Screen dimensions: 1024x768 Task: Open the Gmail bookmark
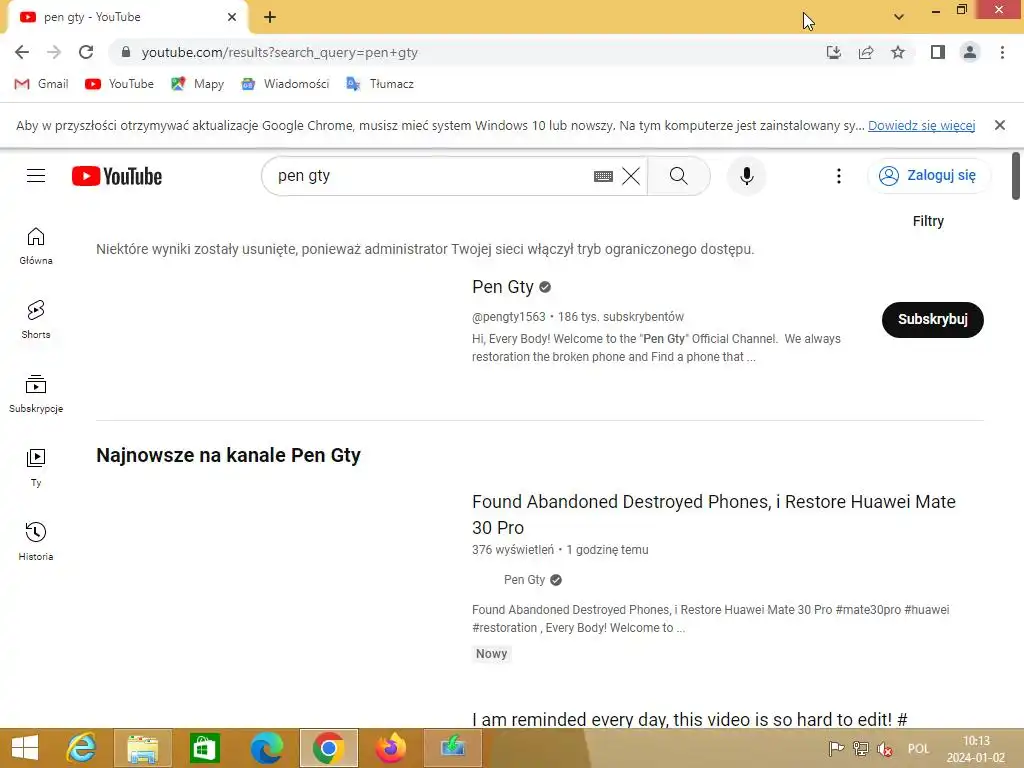(x=41, y=84)
